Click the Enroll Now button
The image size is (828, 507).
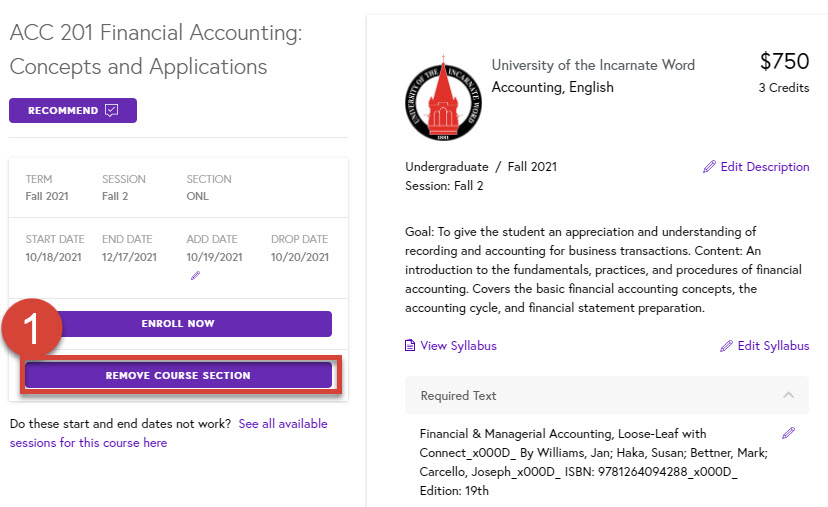click(178, 324)
